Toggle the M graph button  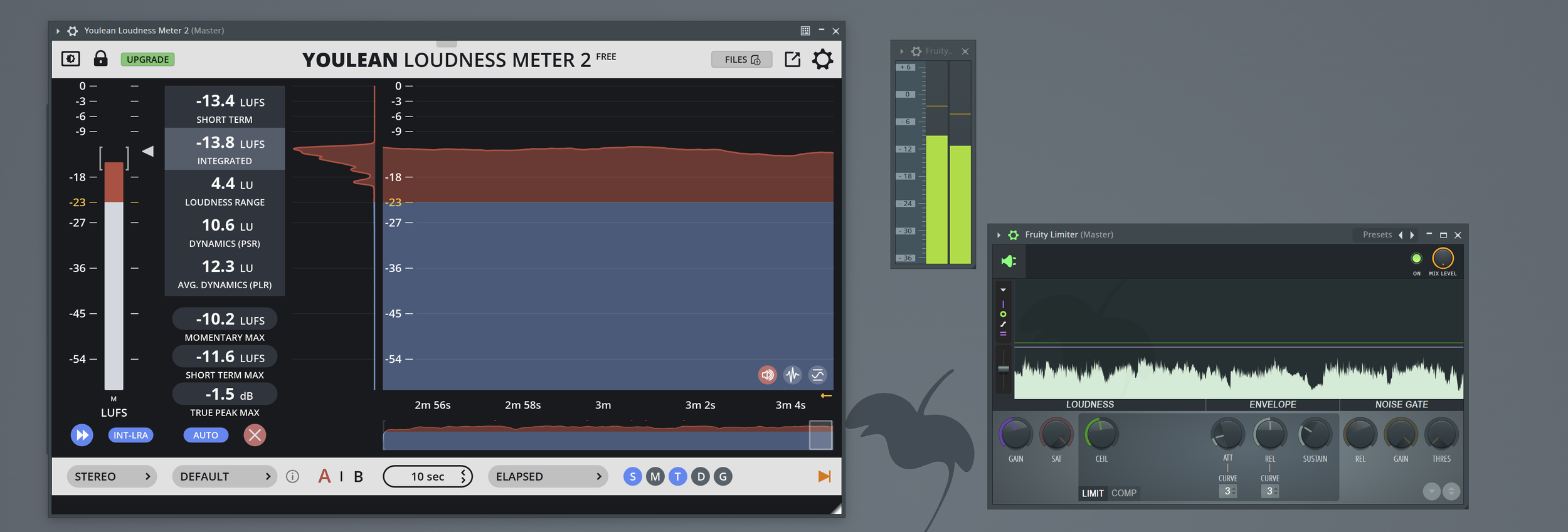pos(655,477)
